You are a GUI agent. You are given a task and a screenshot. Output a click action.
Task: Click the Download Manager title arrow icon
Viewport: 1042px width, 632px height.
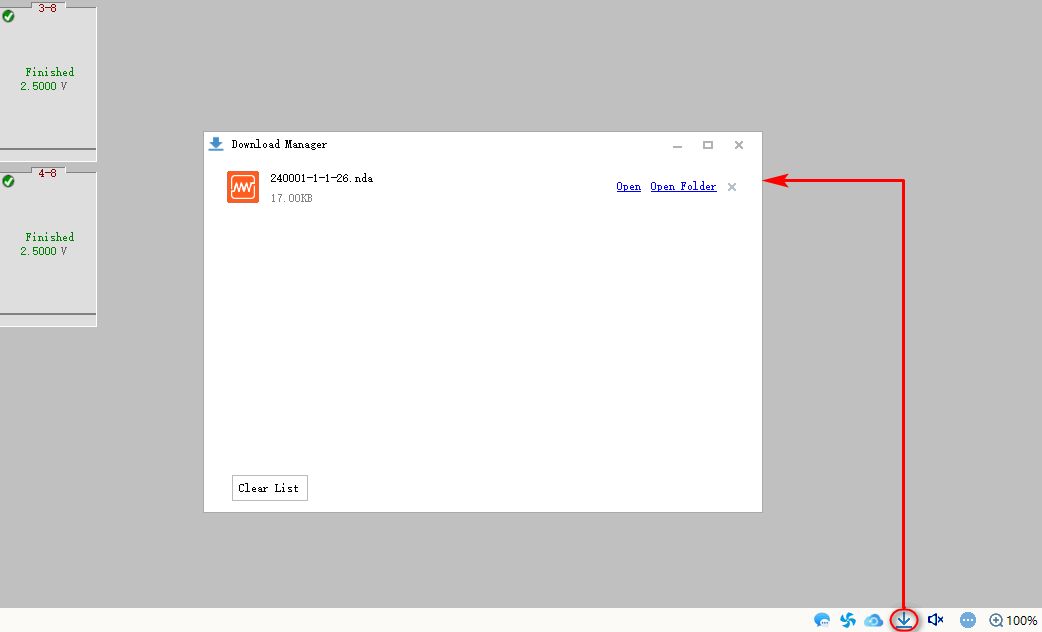[x=216, y=144]
